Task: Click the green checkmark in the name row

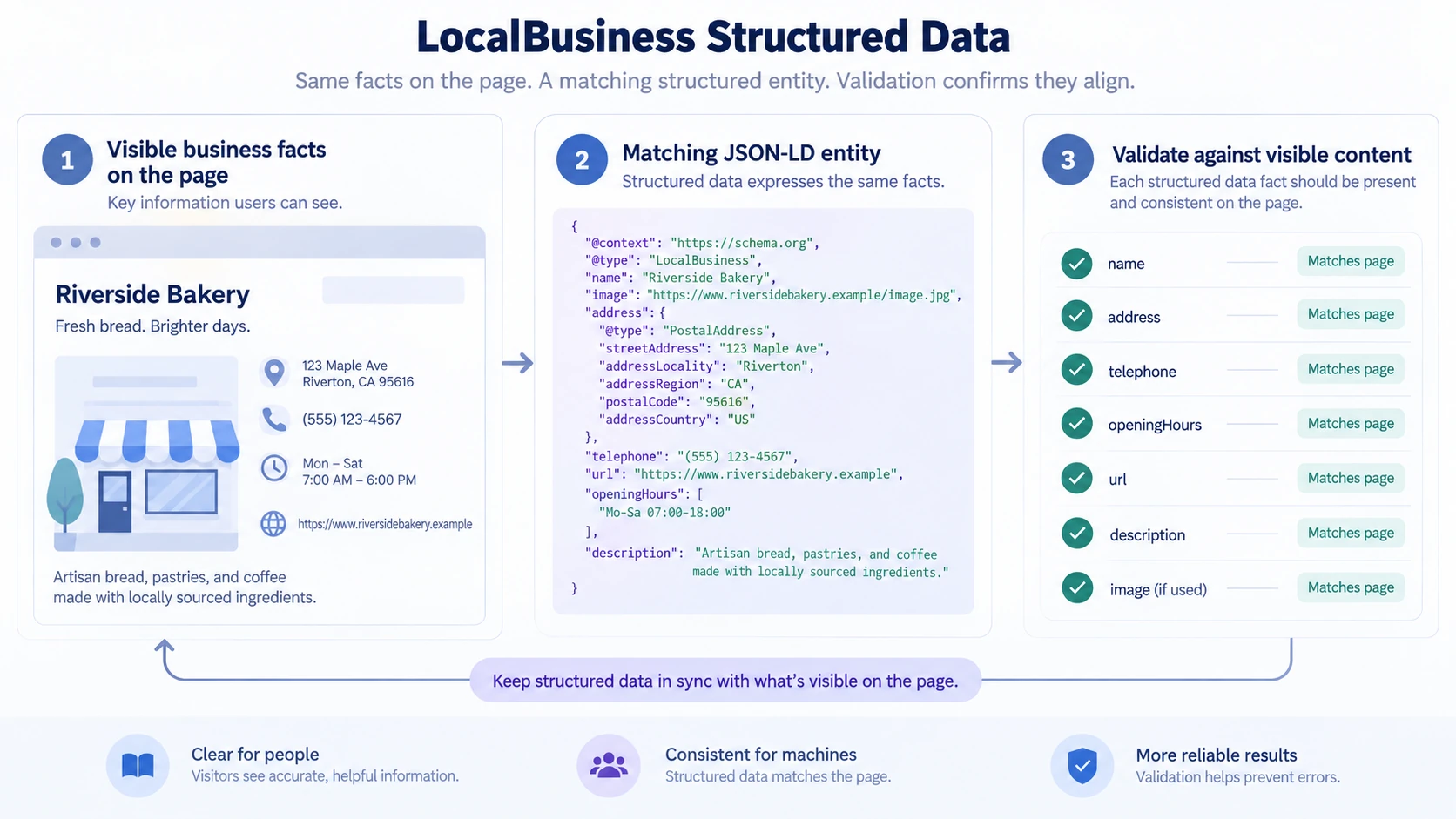Action: [1077, 263]
